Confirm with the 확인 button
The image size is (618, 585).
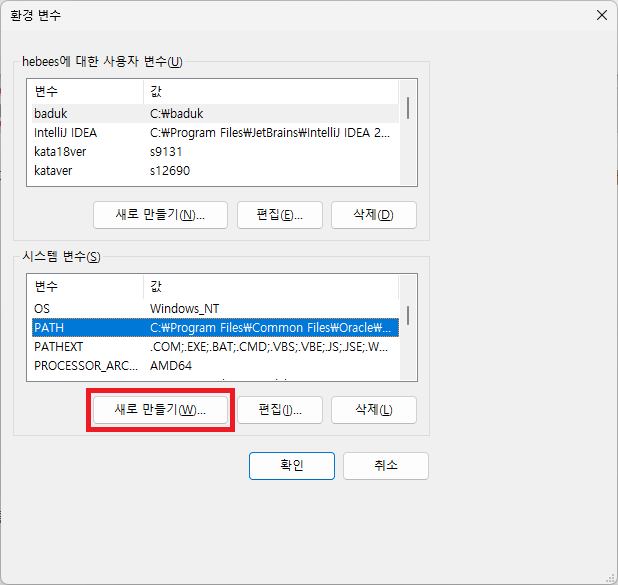(292, 466)
